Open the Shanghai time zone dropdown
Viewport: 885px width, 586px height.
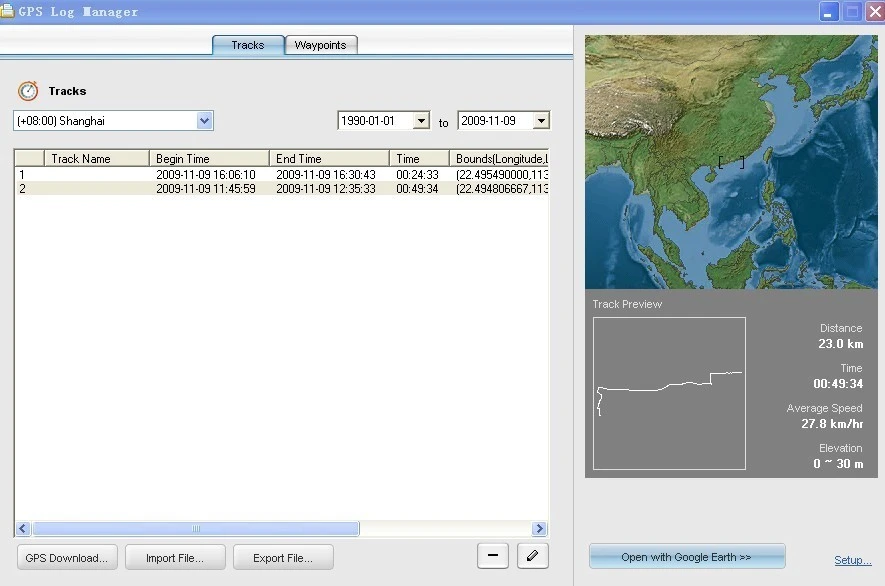point(204,120)
